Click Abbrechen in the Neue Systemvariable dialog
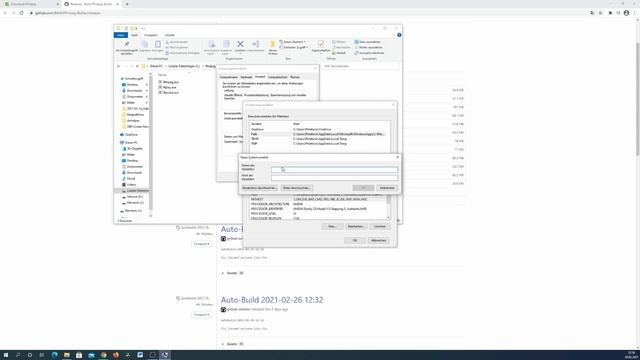The image size is (640, 360). 387,188
